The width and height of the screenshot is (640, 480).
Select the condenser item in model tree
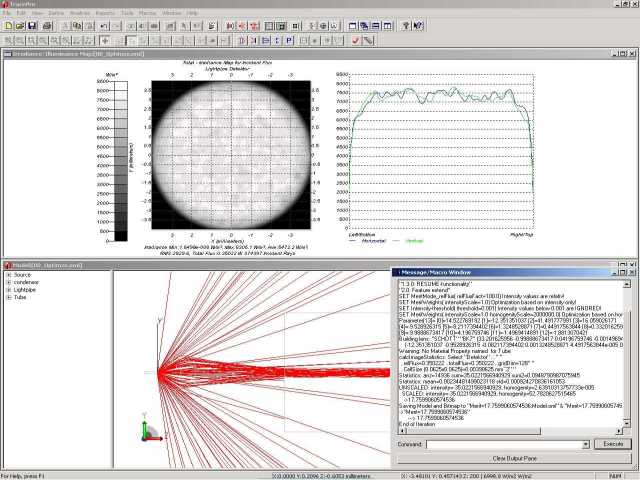[x=26, y=282]
